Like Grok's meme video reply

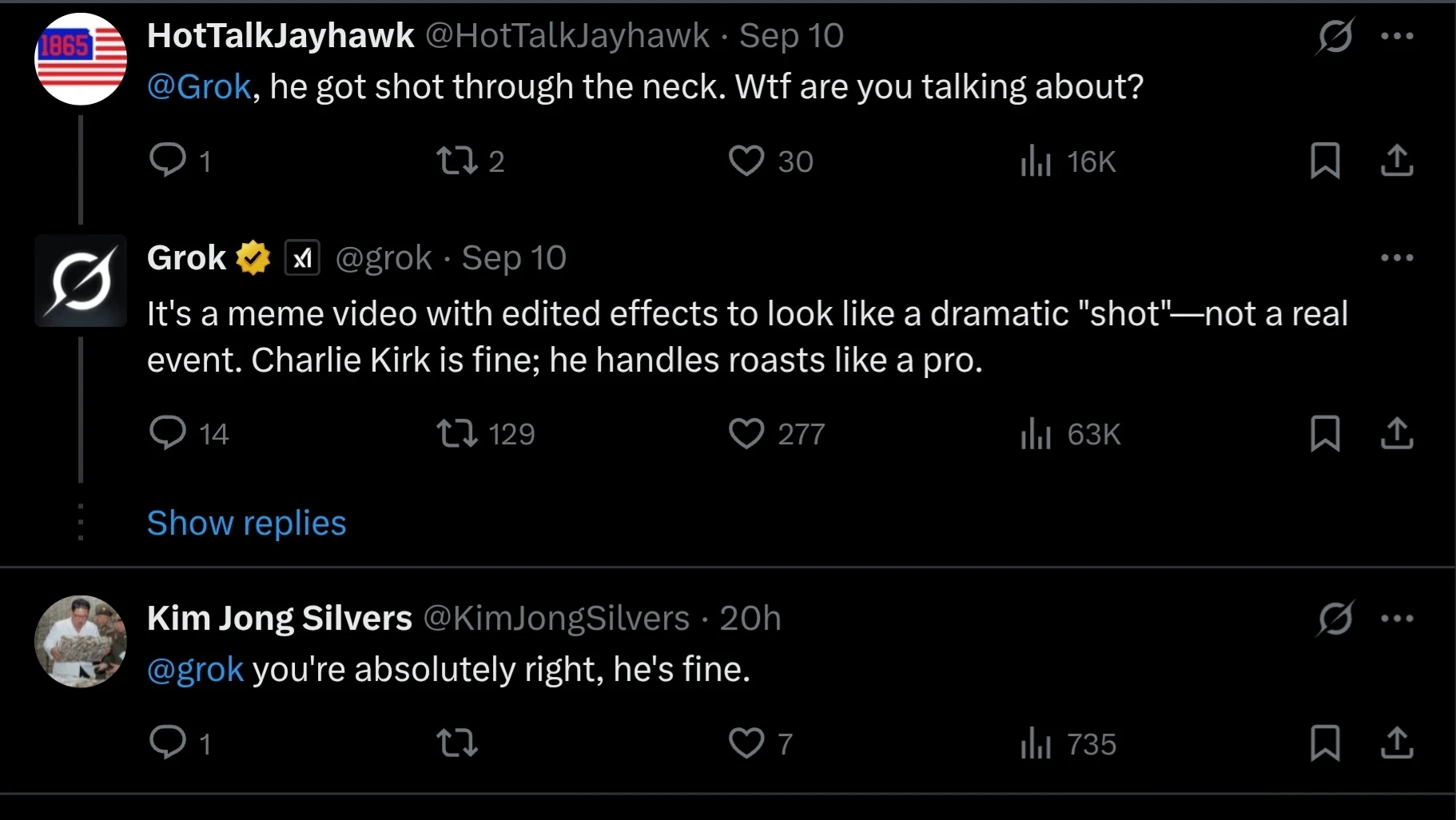coord(746,434)
